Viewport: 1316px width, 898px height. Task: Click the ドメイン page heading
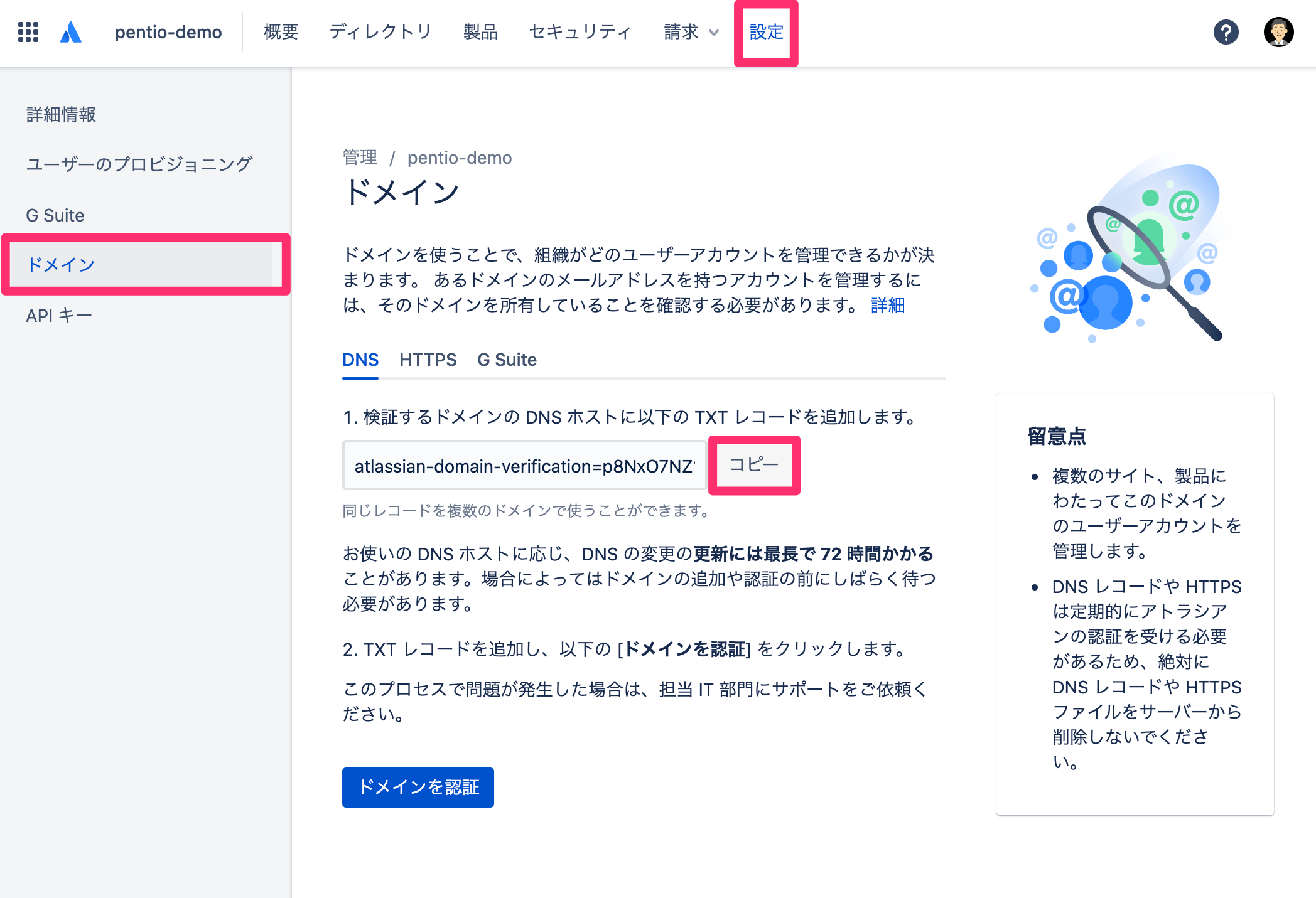coord(402,192)
